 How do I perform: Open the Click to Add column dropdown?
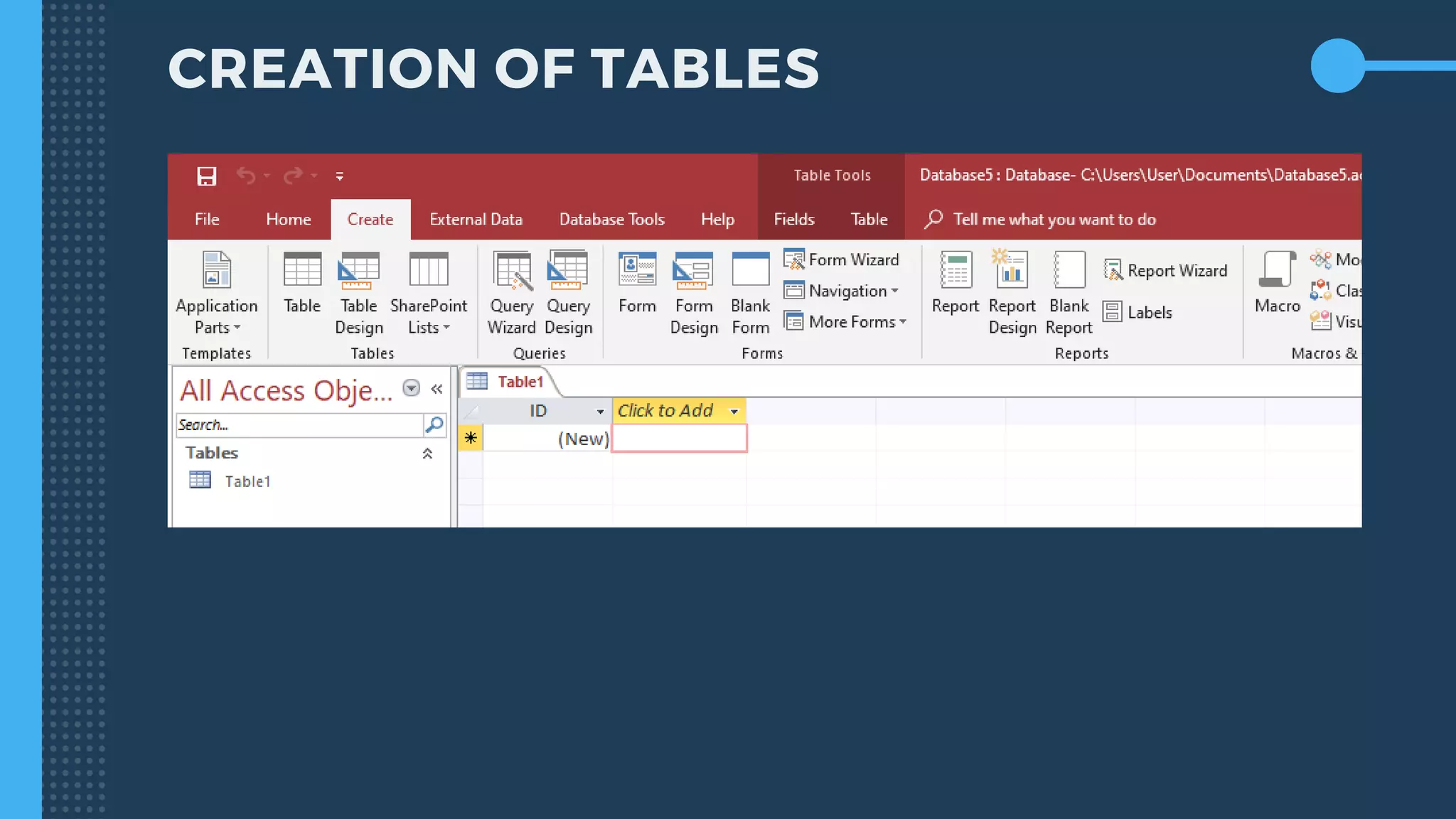click(734, 411)
